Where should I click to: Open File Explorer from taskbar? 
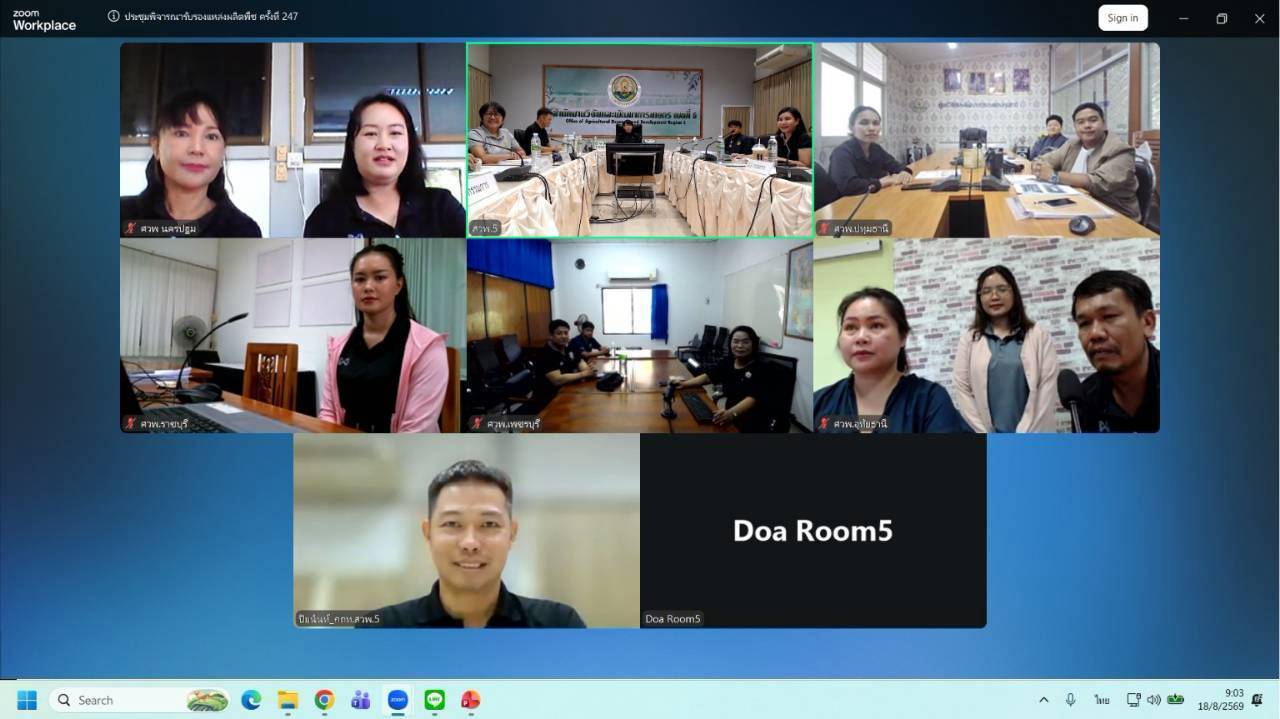click(x=288, y=700)
